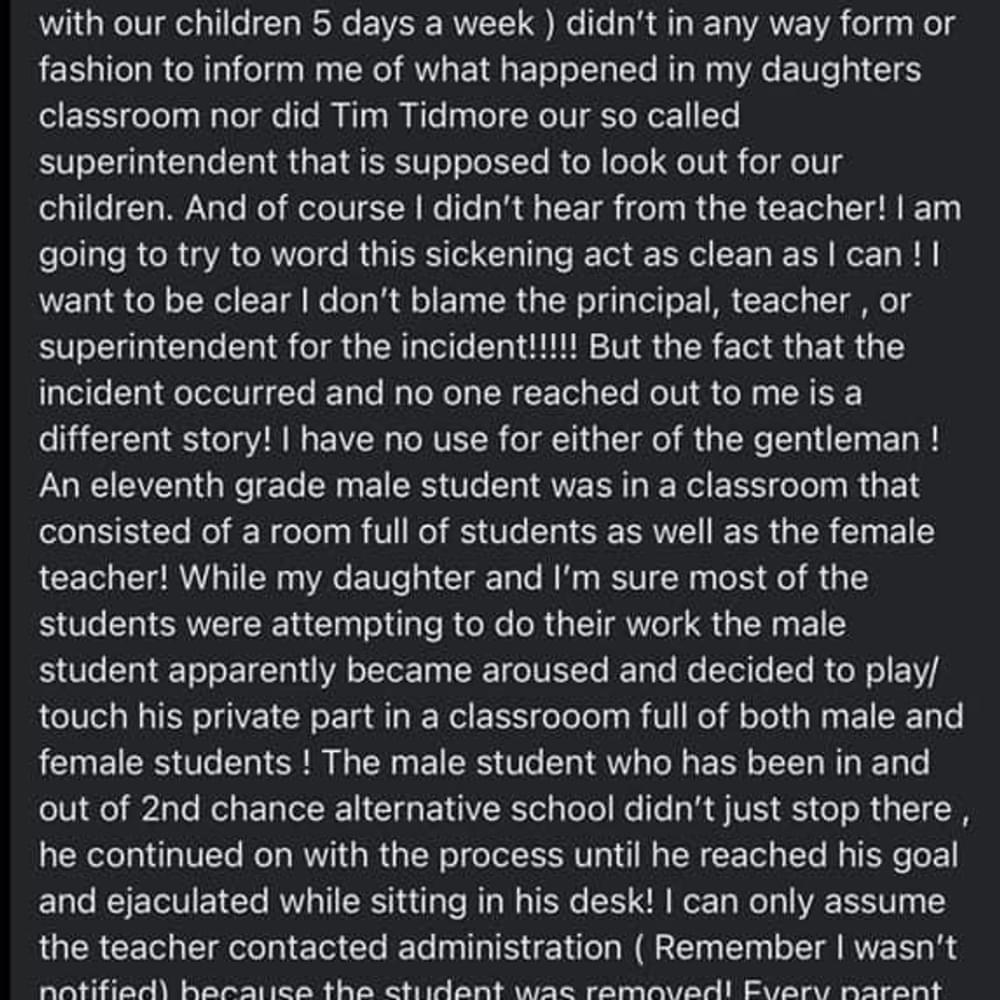The width and height of the screenshot is (1000, 1000).
Task: Click the word "gentleman" in the post
Action: [x=837, y=439]
